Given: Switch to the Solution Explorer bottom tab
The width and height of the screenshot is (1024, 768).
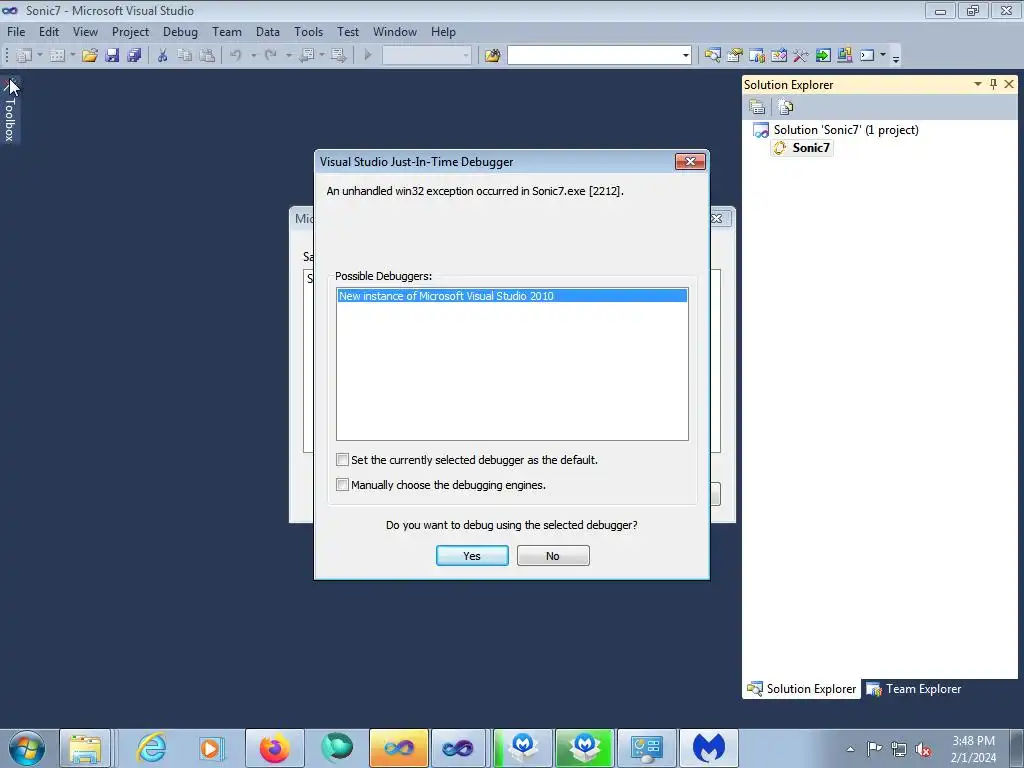Looking at the screenshot, I should [x=801, y=688].
